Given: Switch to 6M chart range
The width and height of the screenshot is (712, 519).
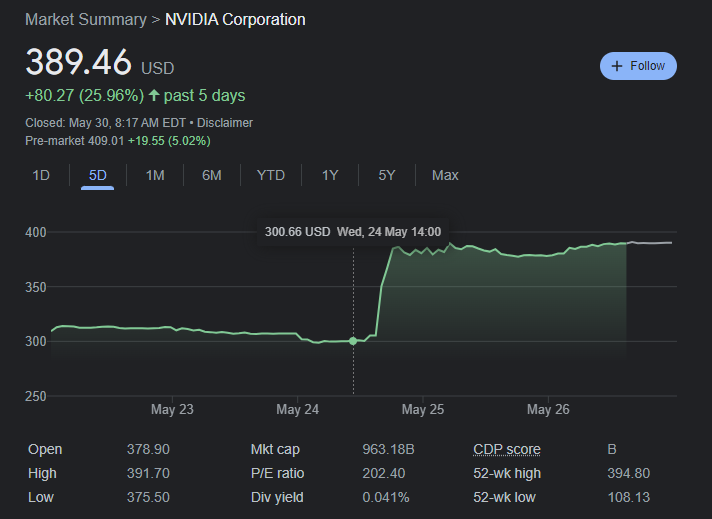Looking at the screenshot, I should coord(211,175).
